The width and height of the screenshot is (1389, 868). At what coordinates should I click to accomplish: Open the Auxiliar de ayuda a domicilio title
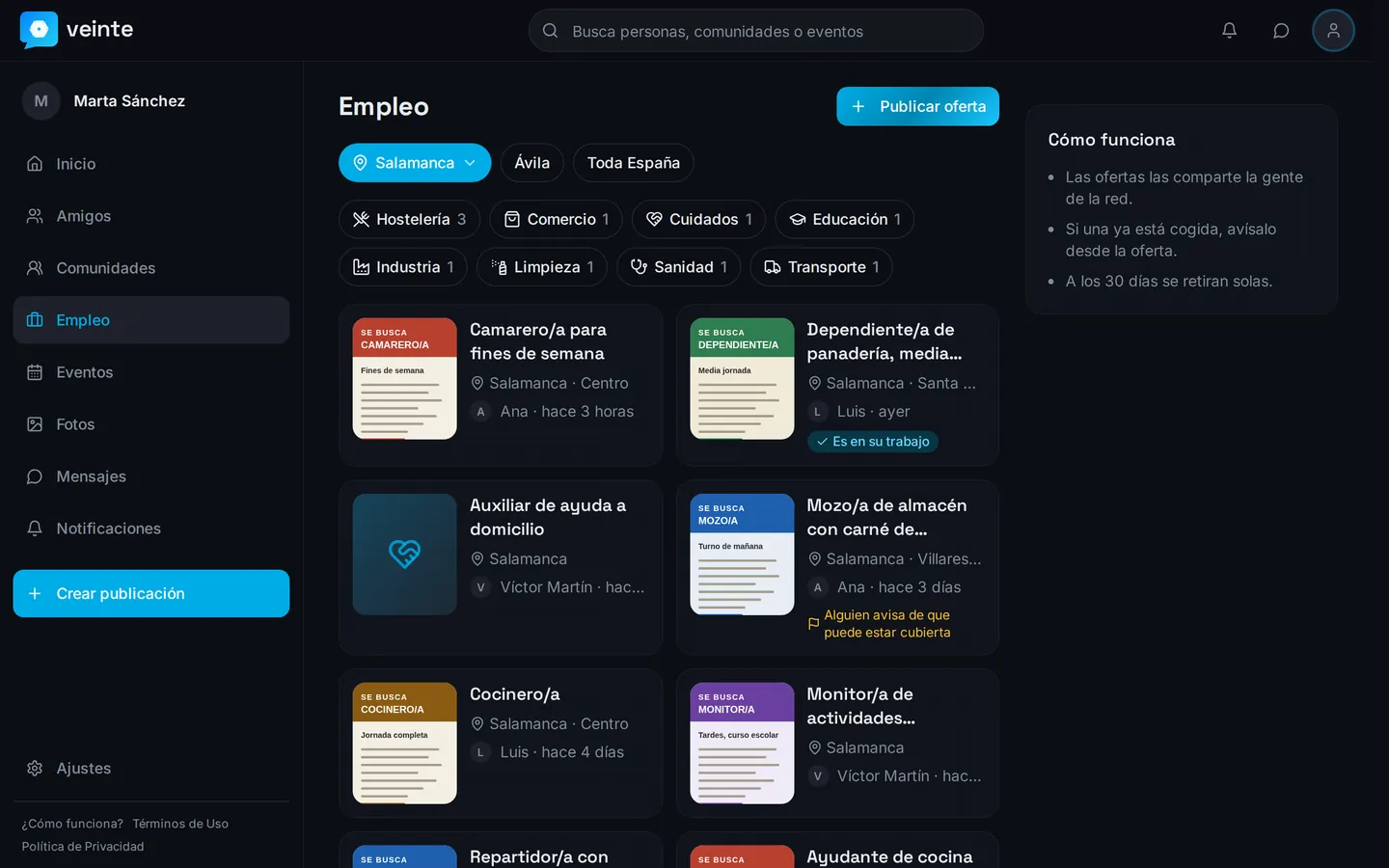coord(548,517)
